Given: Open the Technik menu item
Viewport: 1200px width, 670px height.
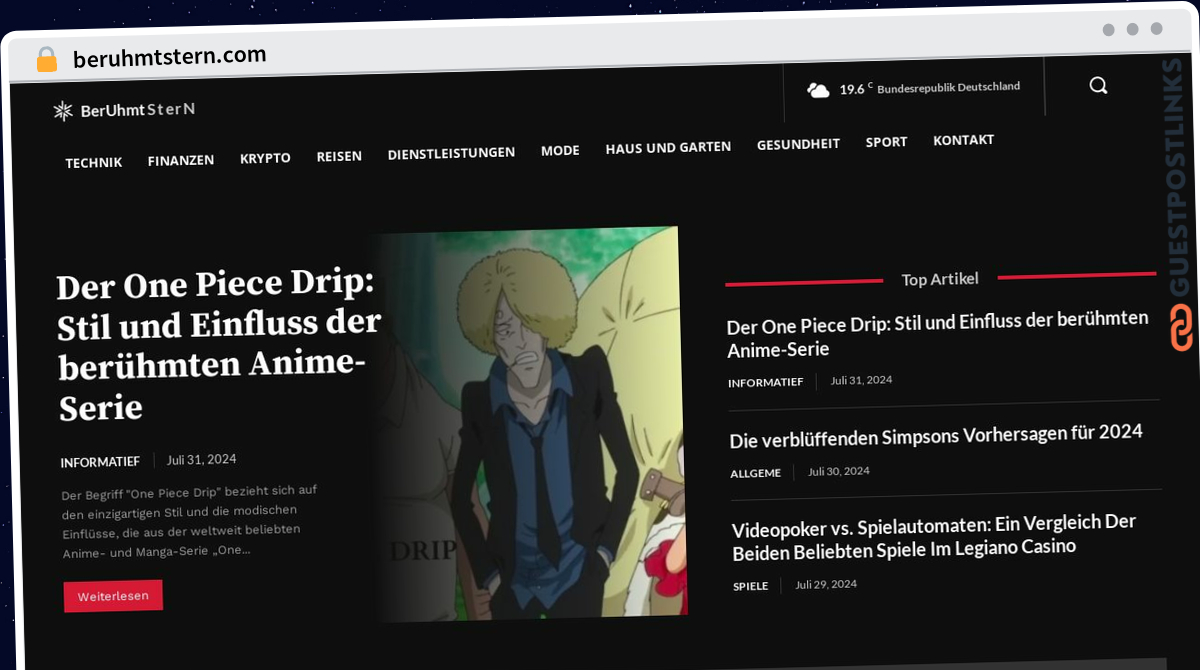Looking at the screenshot, I should point(94,162).
